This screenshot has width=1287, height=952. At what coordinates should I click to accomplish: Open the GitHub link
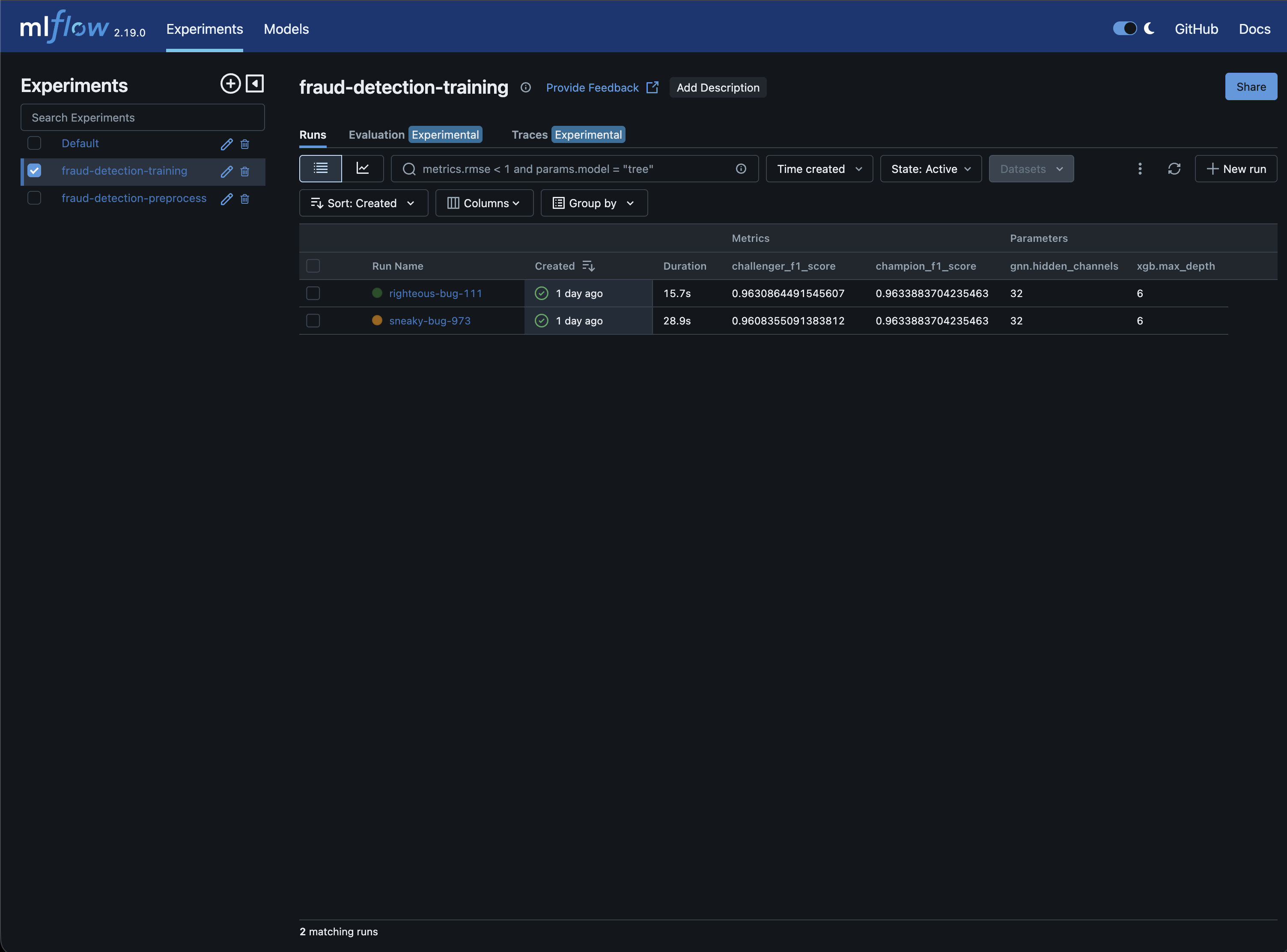1197,29
